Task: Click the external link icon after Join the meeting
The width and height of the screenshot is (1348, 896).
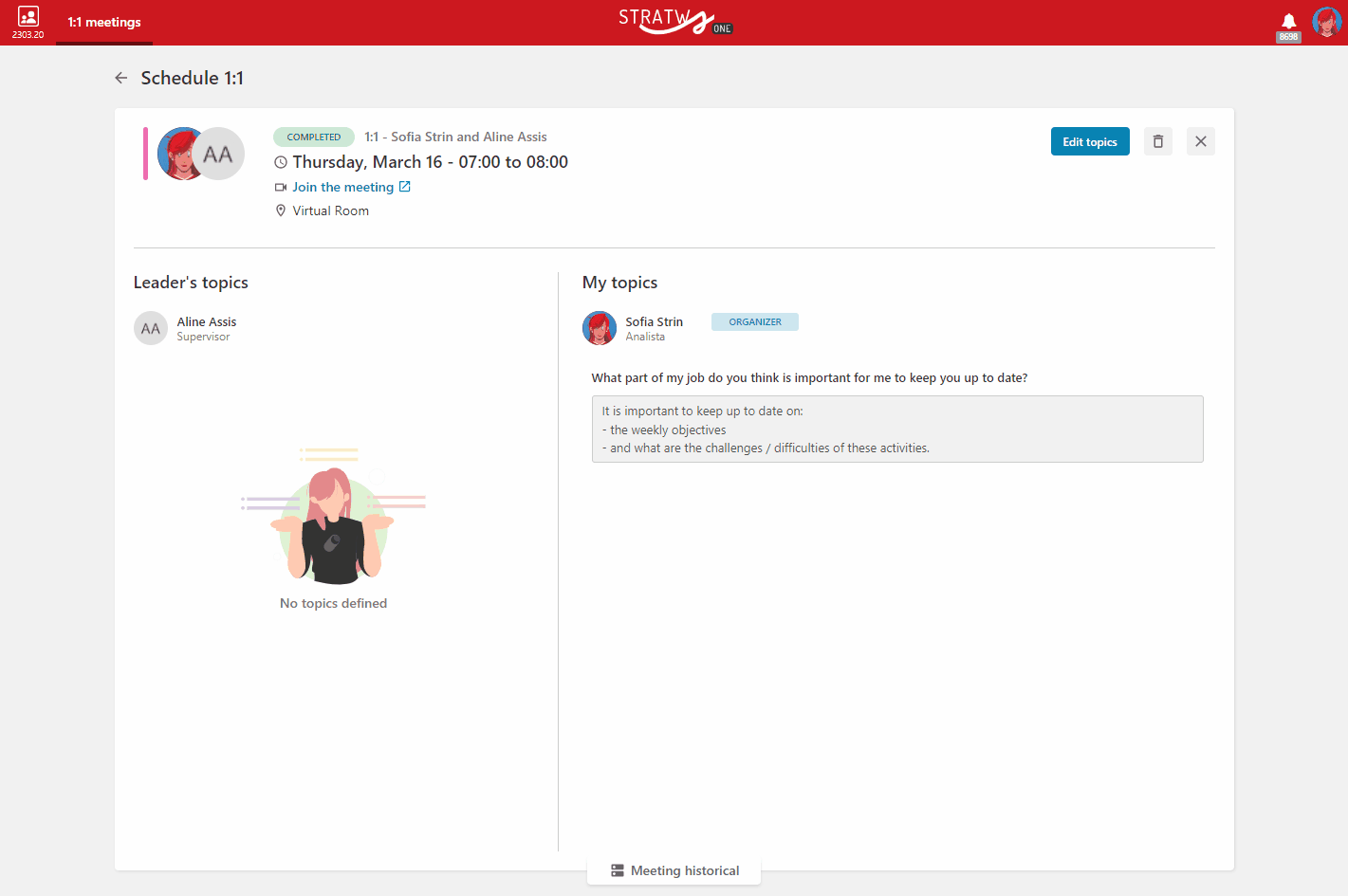Action: 405,187
